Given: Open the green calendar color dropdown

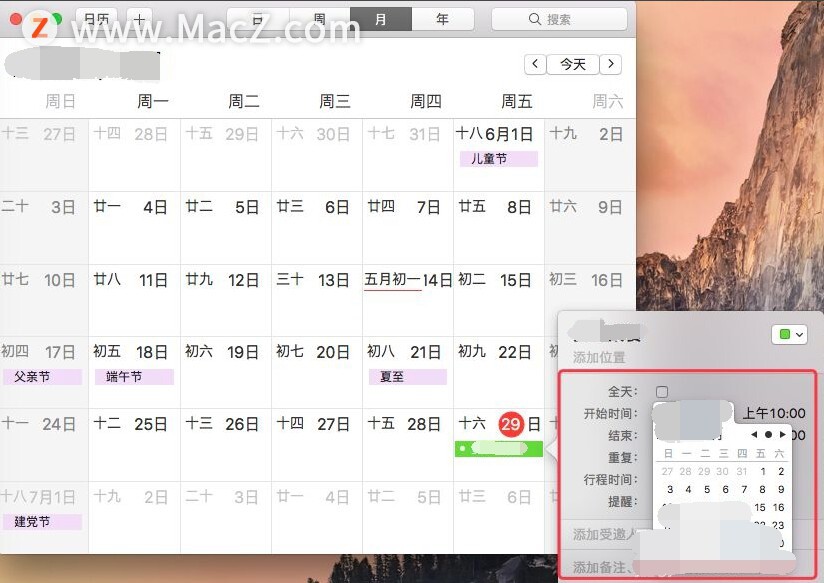Looking at the screenshot, I should (x=789, y=334).
